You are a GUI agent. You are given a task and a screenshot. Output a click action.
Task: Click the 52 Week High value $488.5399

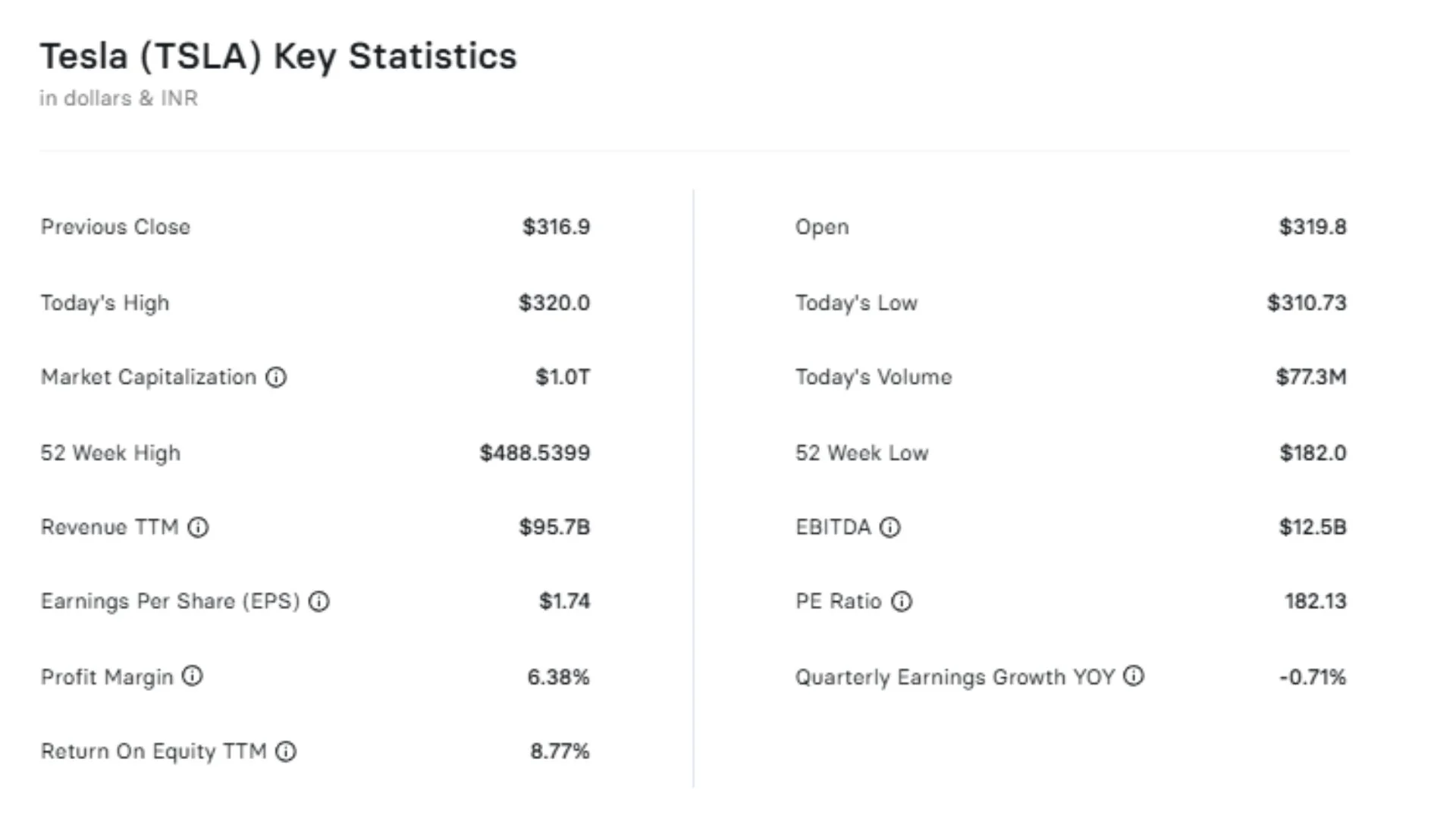tap(535, 453)
